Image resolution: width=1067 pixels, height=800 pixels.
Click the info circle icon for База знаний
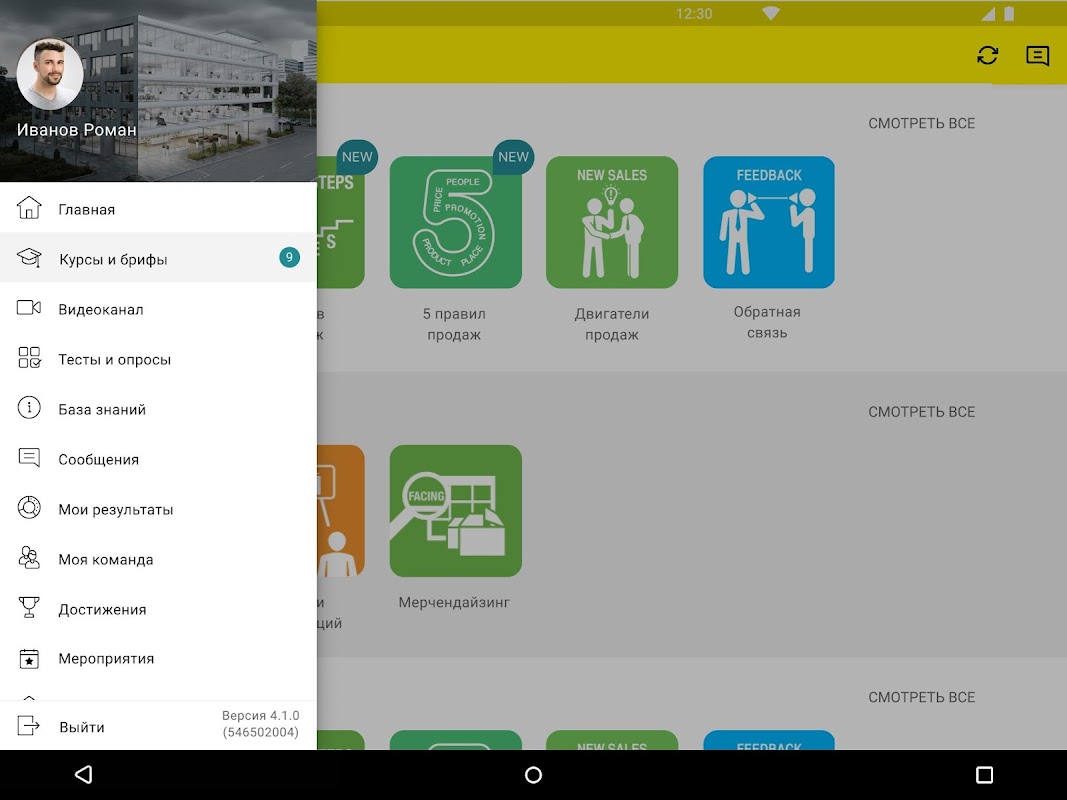[x=29, y=408]
